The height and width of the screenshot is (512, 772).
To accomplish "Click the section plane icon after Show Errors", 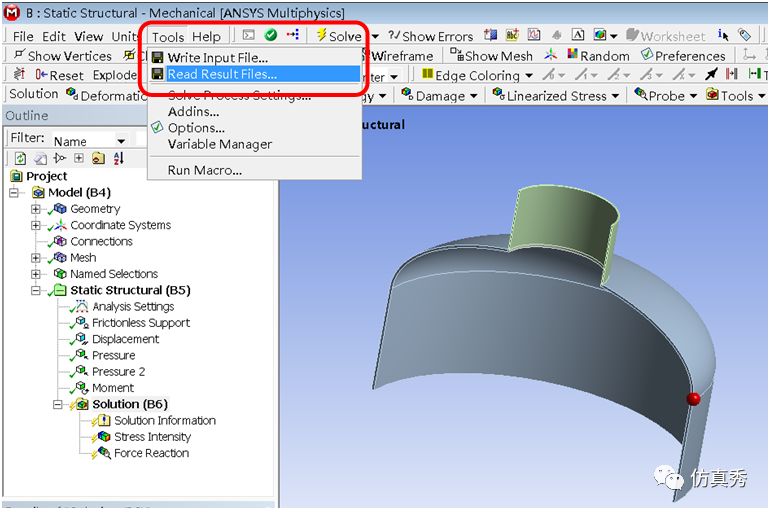I will pos(490,34).
